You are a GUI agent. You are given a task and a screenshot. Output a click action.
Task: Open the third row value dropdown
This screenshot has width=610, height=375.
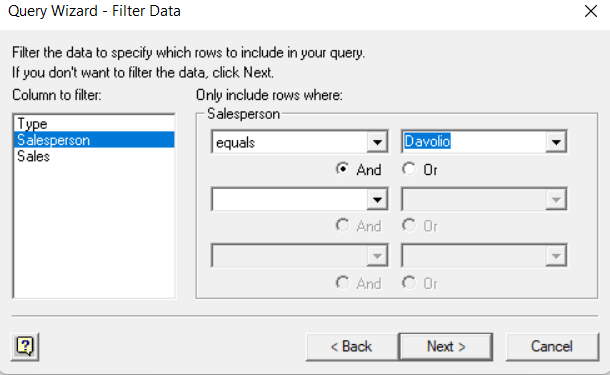556,256
